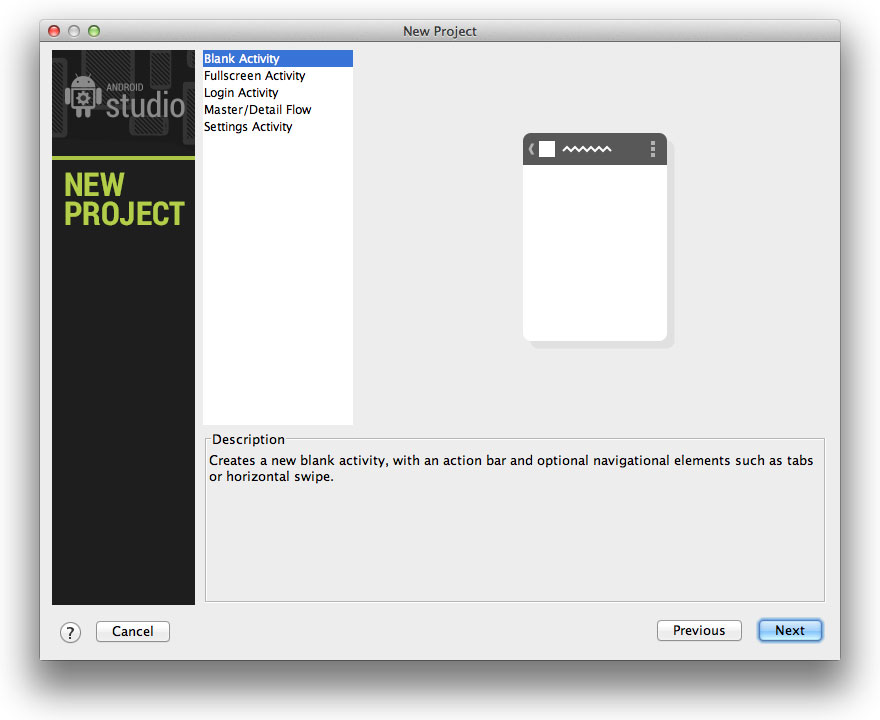The image size is (880, 720).
Task: Click overflow menu dots in preview
Action: coord(653,149)
